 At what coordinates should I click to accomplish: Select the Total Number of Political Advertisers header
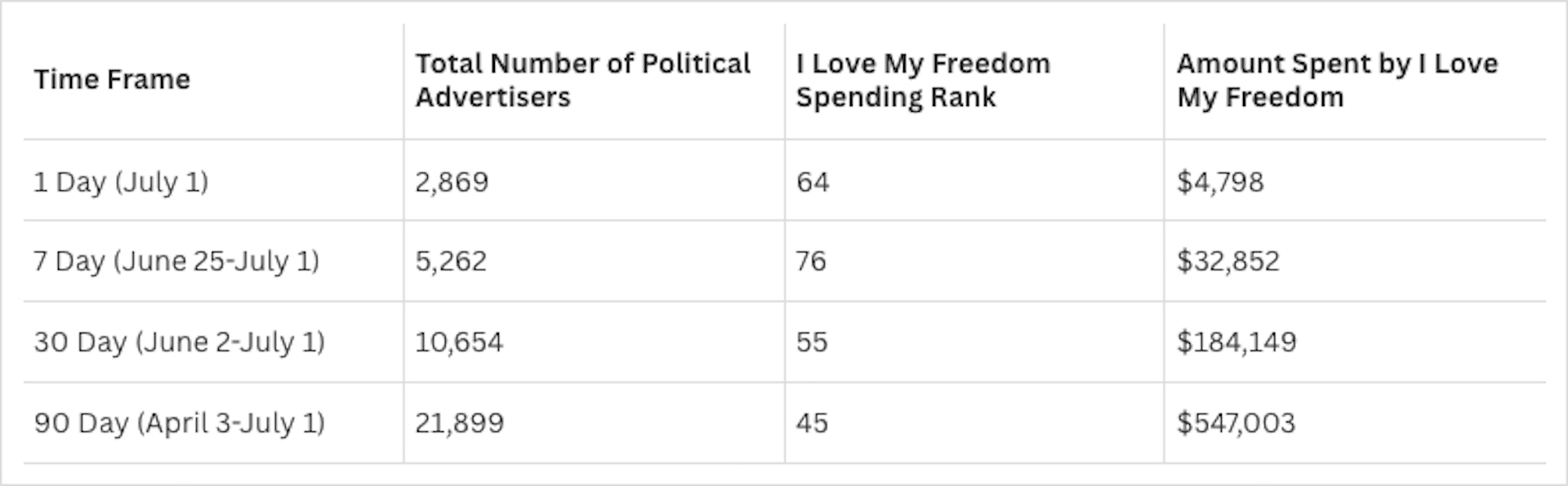[x=582, y=80]
